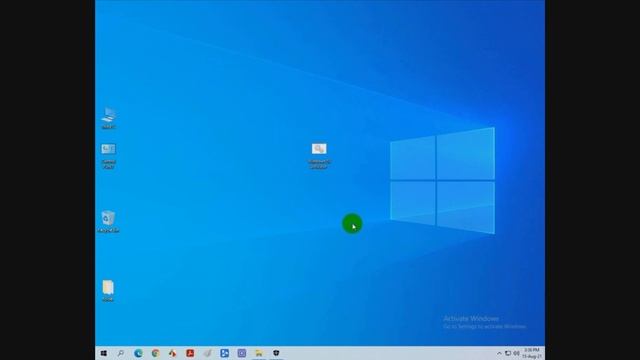Image resolution: width=640 pixels, height=360 pixels.
Task: Select the yellow folder desktop icon
Action: (108, 290)
